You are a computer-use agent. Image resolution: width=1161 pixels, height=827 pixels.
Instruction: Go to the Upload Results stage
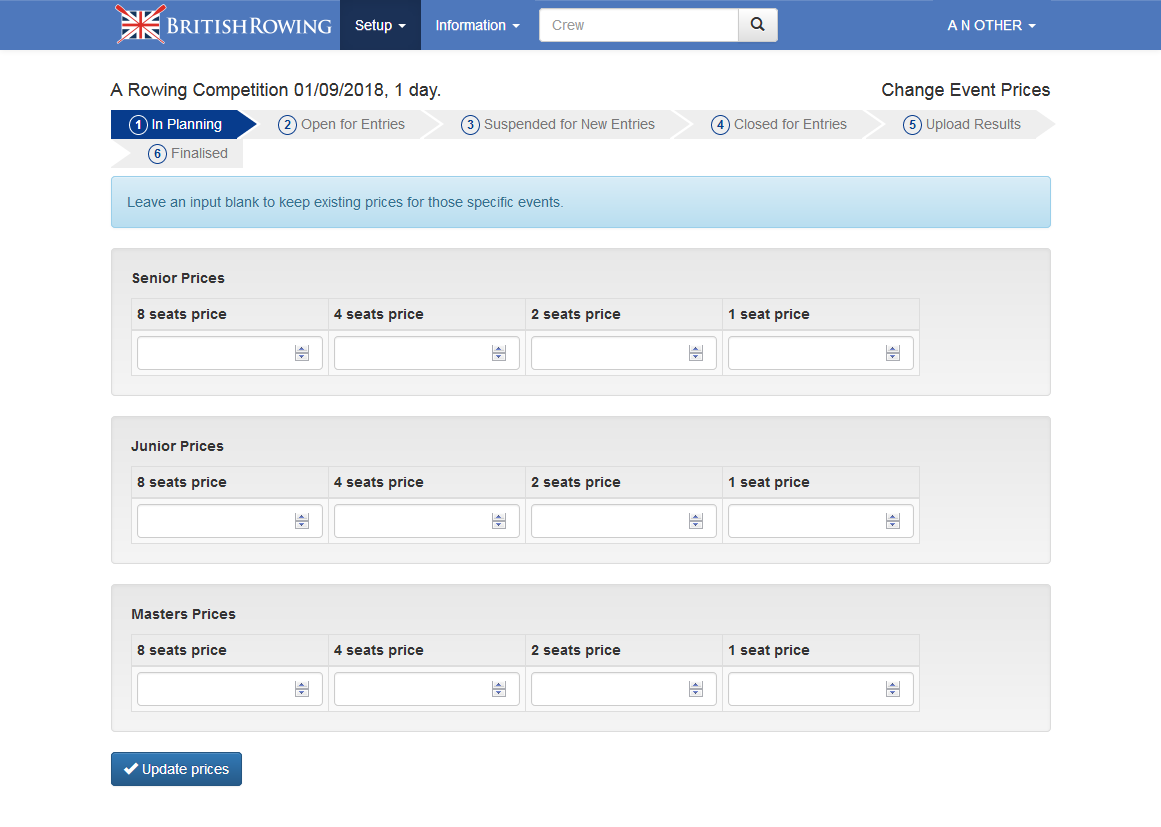tap(962, 124)
